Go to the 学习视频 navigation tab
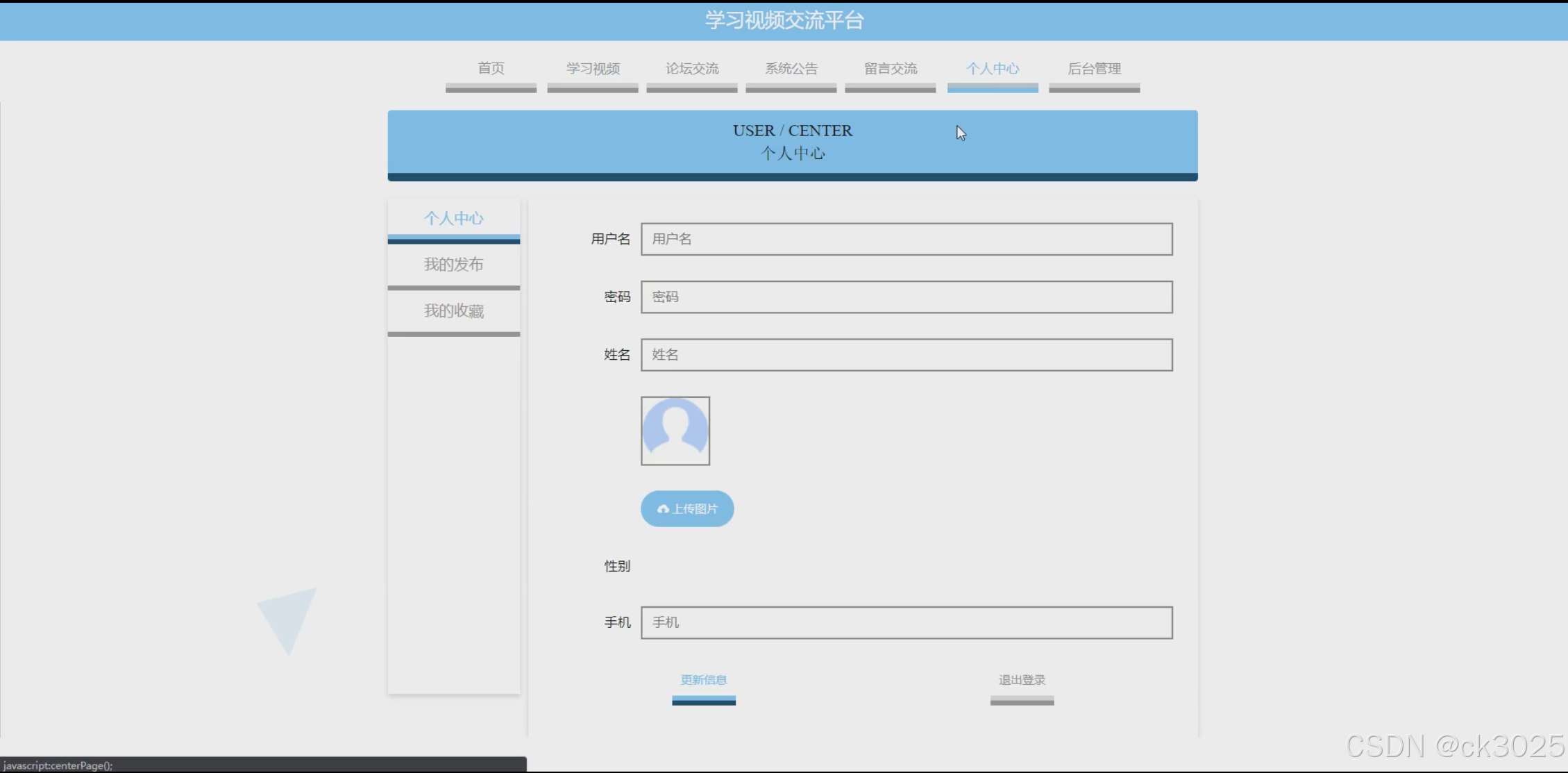The width and height of the screenshot is (1568, 773). tap(592, 69)
